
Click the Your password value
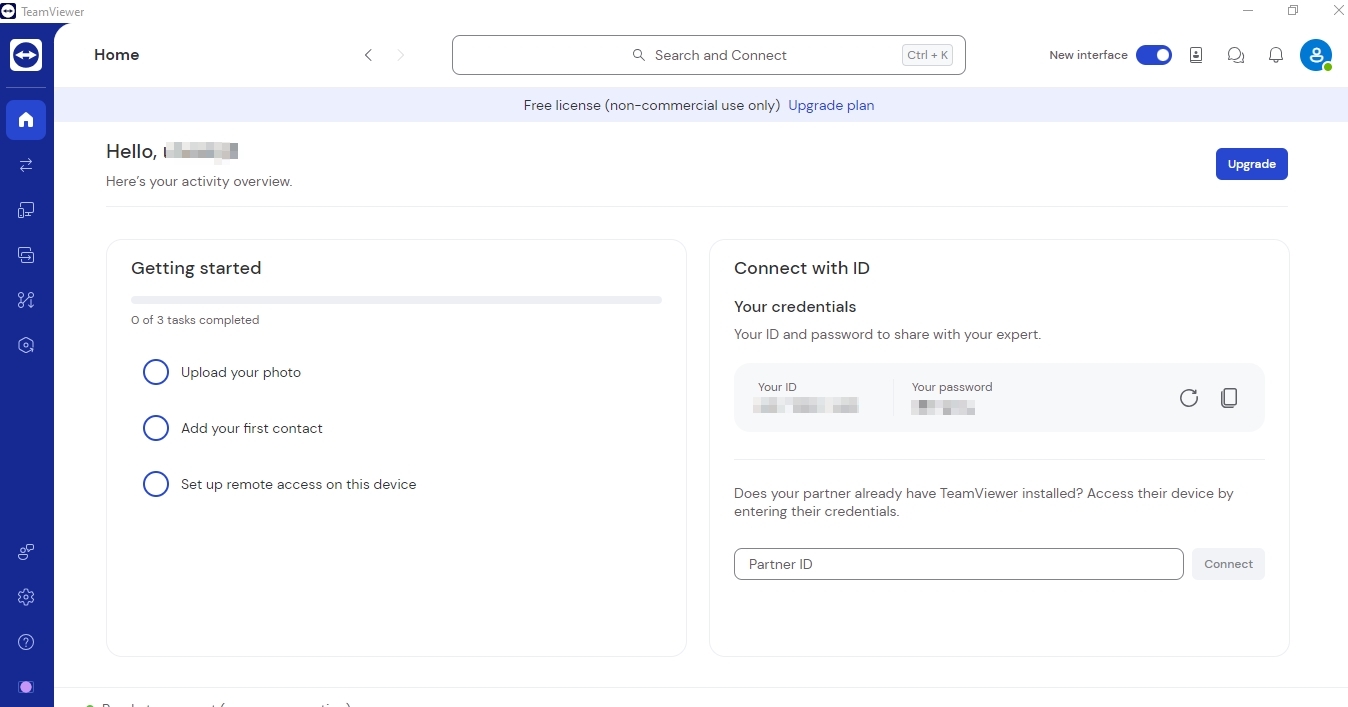click(x=943, y=407)
